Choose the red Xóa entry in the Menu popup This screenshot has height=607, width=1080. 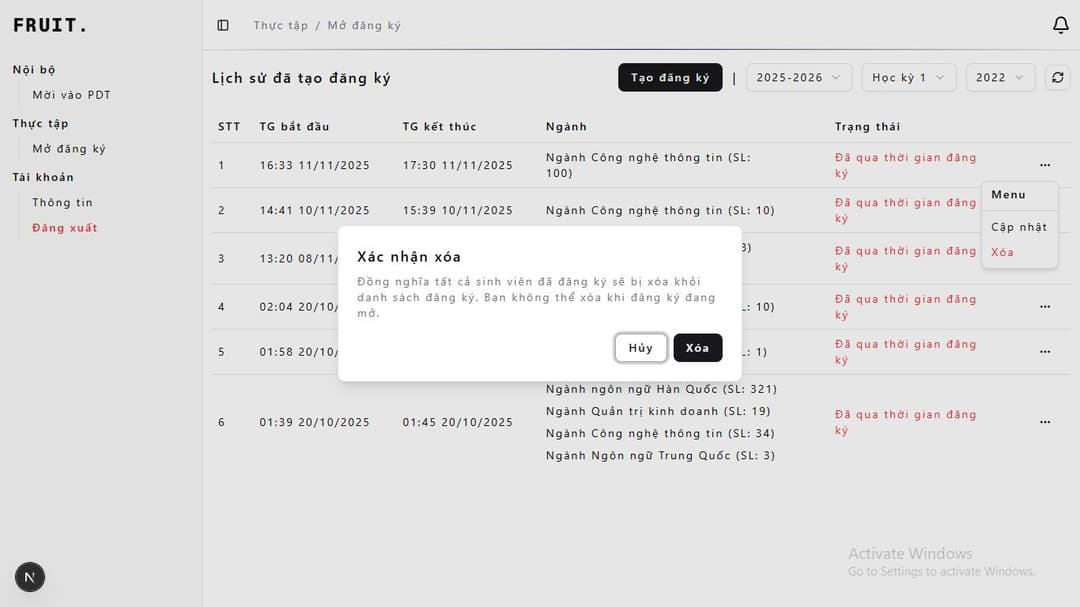[x=1002, y=252]
